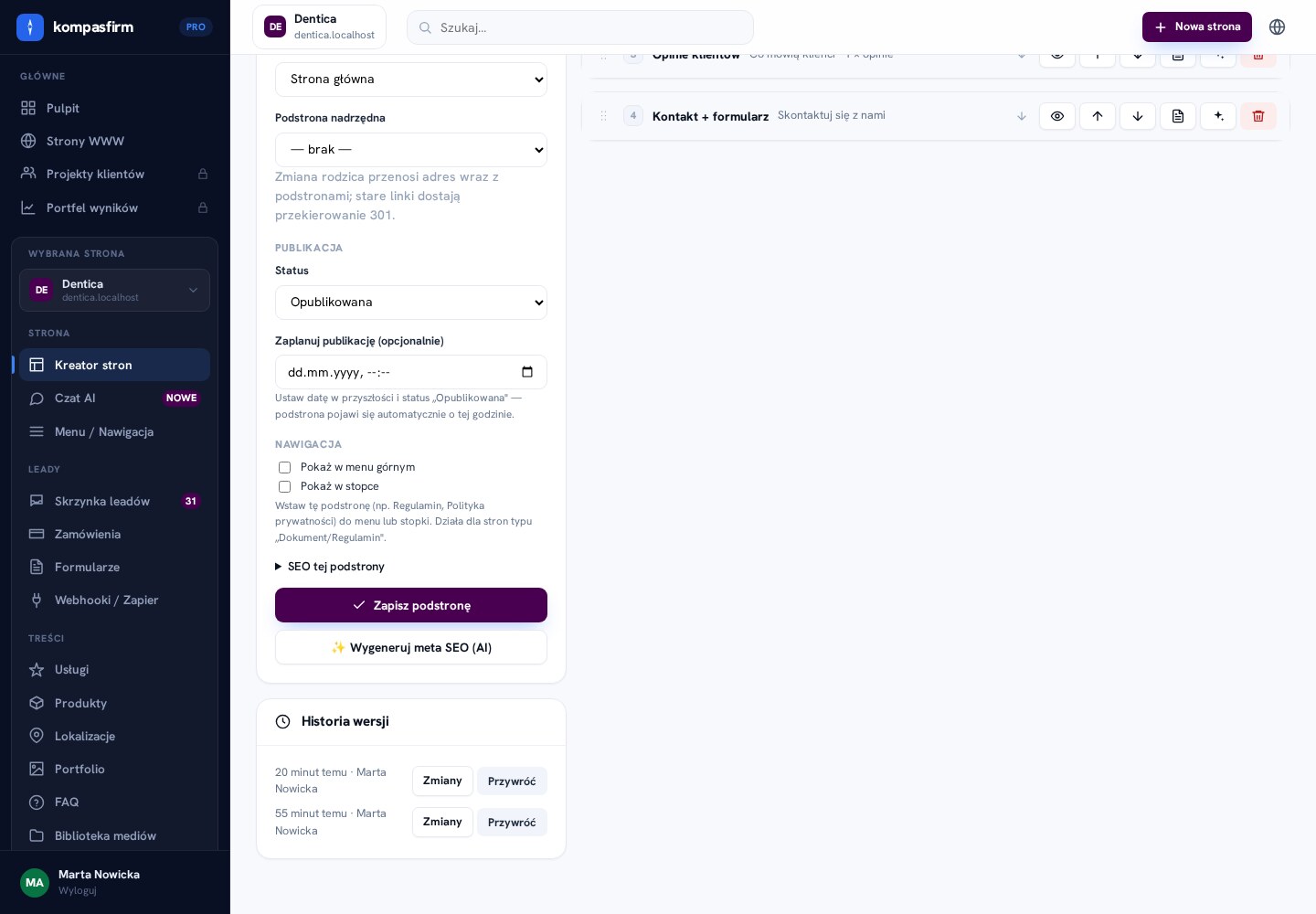The height and width of the screenshot is (914, 1316).
Task: Open the Status dropdown showing Opublikowana
Action: pyautogui.click(x=411, y=303)
